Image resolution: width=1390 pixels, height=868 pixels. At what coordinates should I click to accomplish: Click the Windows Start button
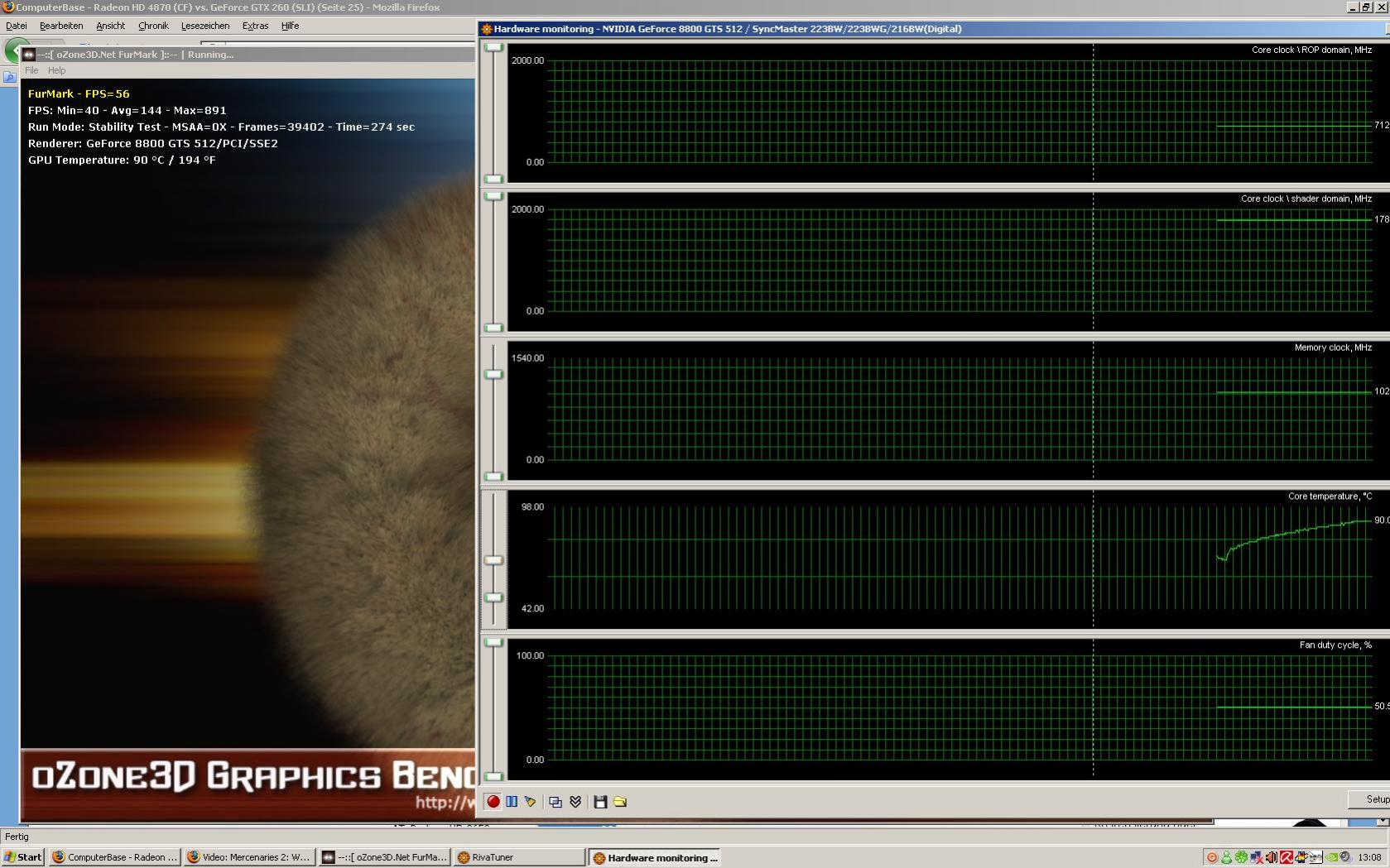pos(23,857)
